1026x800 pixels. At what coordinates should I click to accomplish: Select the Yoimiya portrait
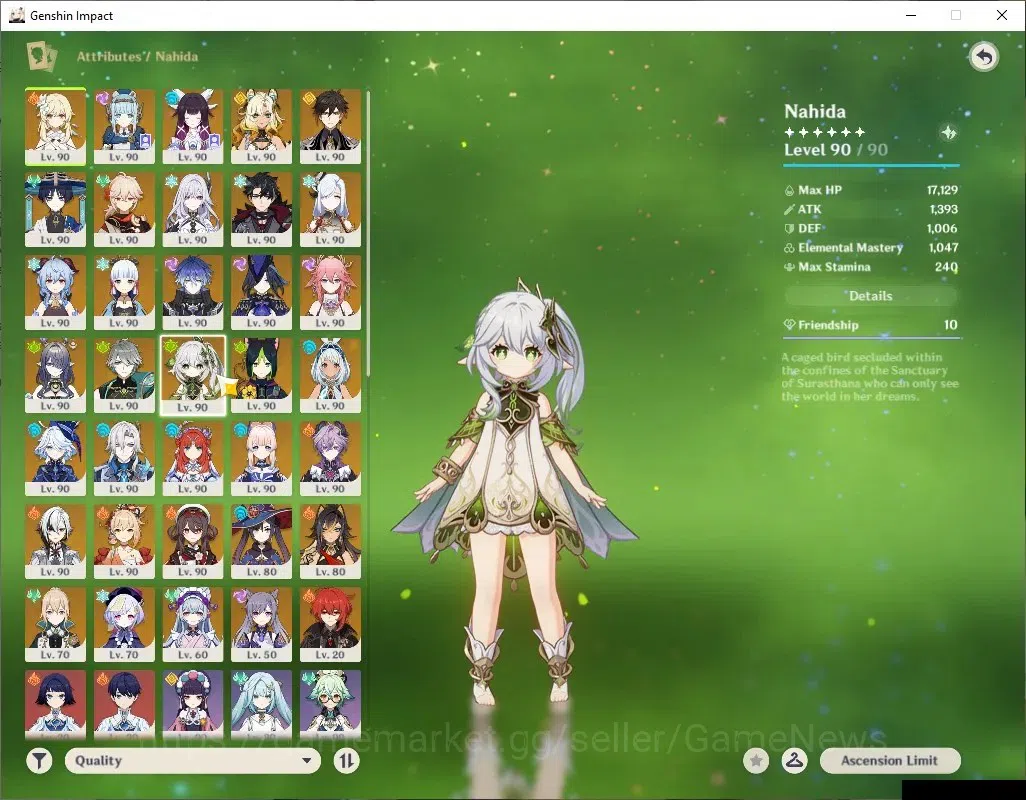point(124,542)
